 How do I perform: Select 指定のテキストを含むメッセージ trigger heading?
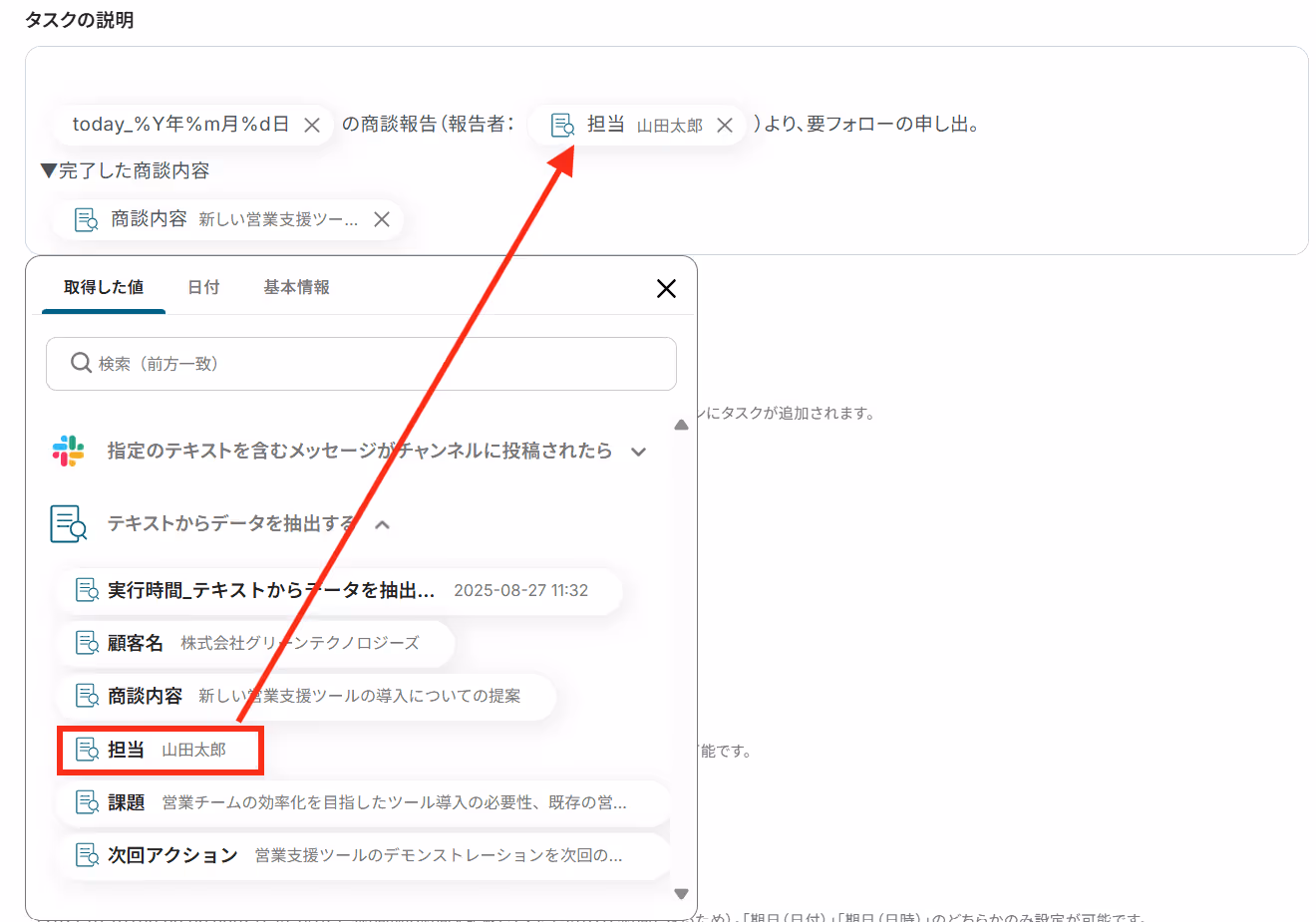tap(360, 451)
